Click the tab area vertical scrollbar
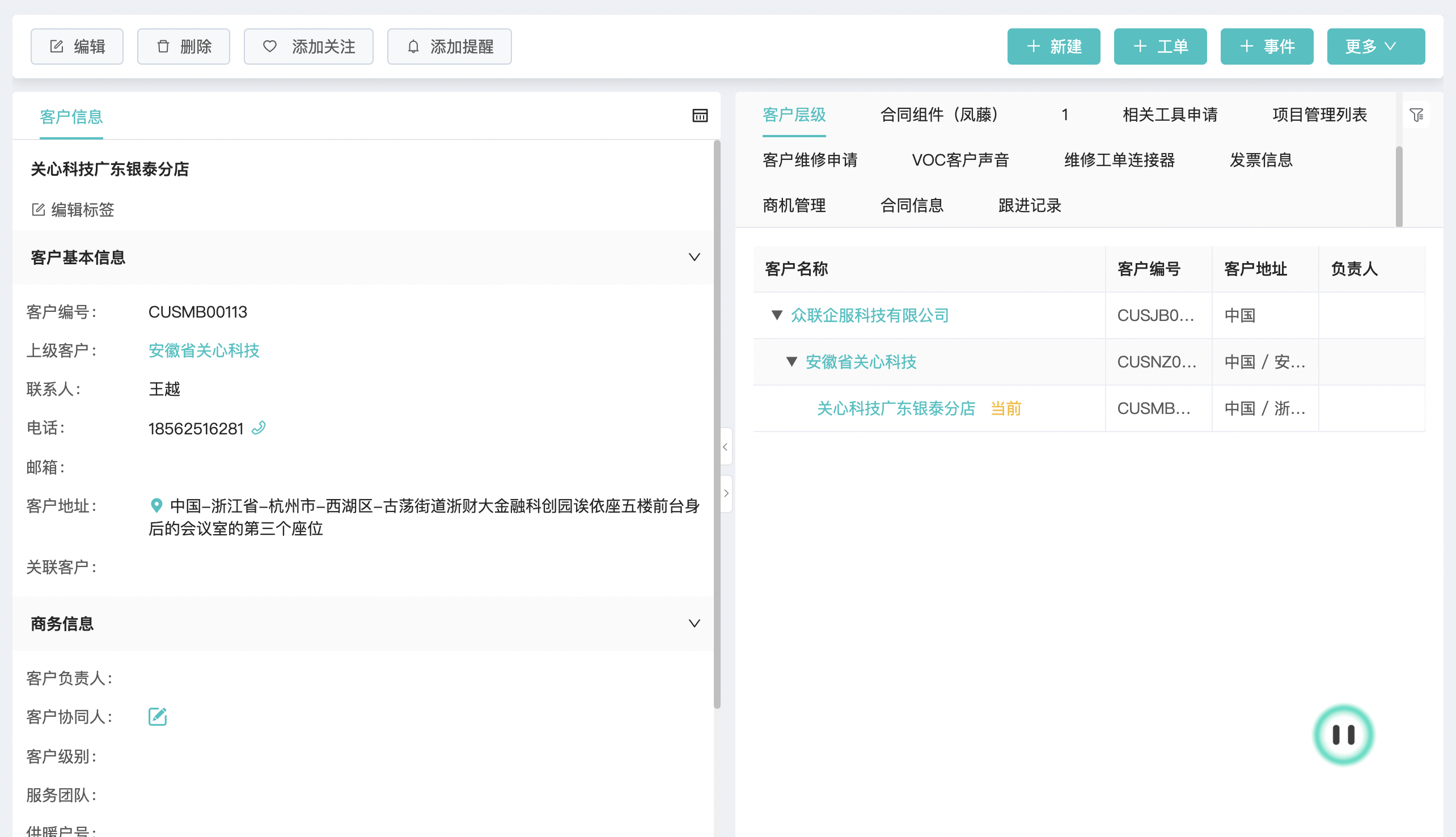 point(1399,187)
